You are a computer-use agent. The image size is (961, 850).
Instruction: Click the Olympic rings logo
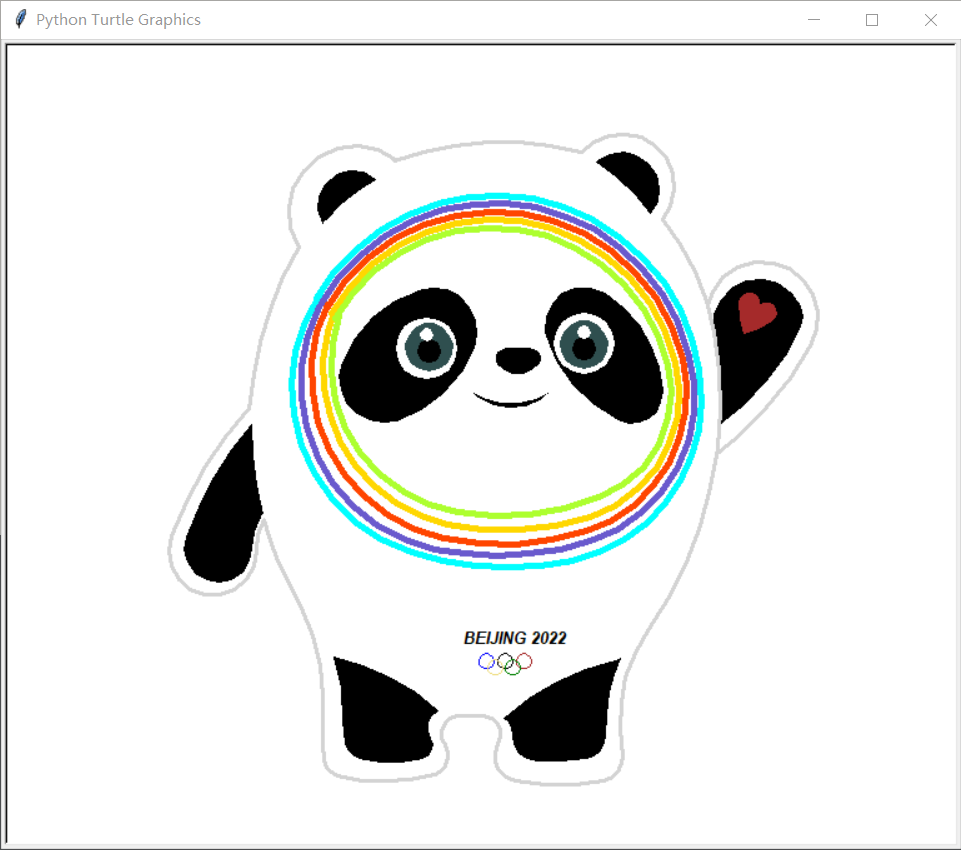505,664
